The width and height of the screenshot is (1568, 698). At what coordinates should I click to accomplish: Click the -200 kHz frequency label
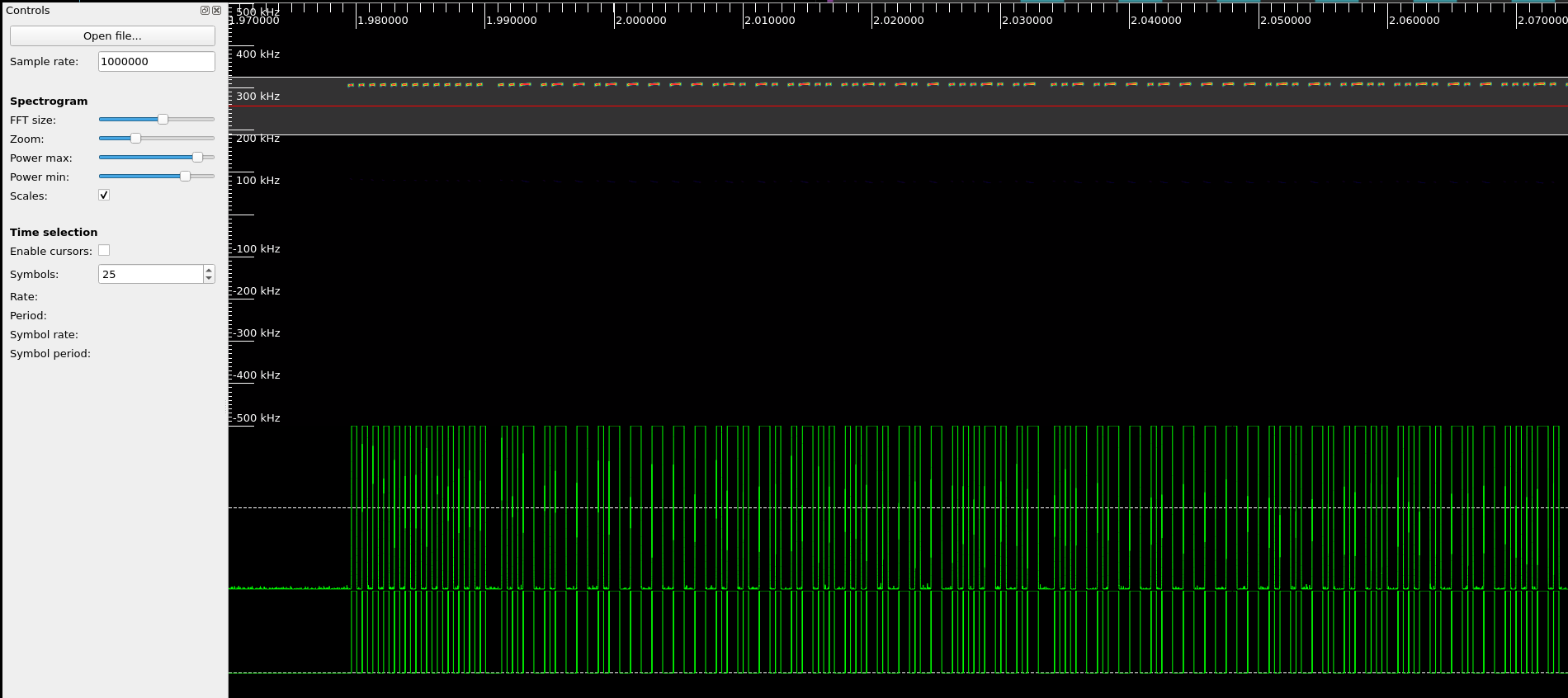pos(256,291)
